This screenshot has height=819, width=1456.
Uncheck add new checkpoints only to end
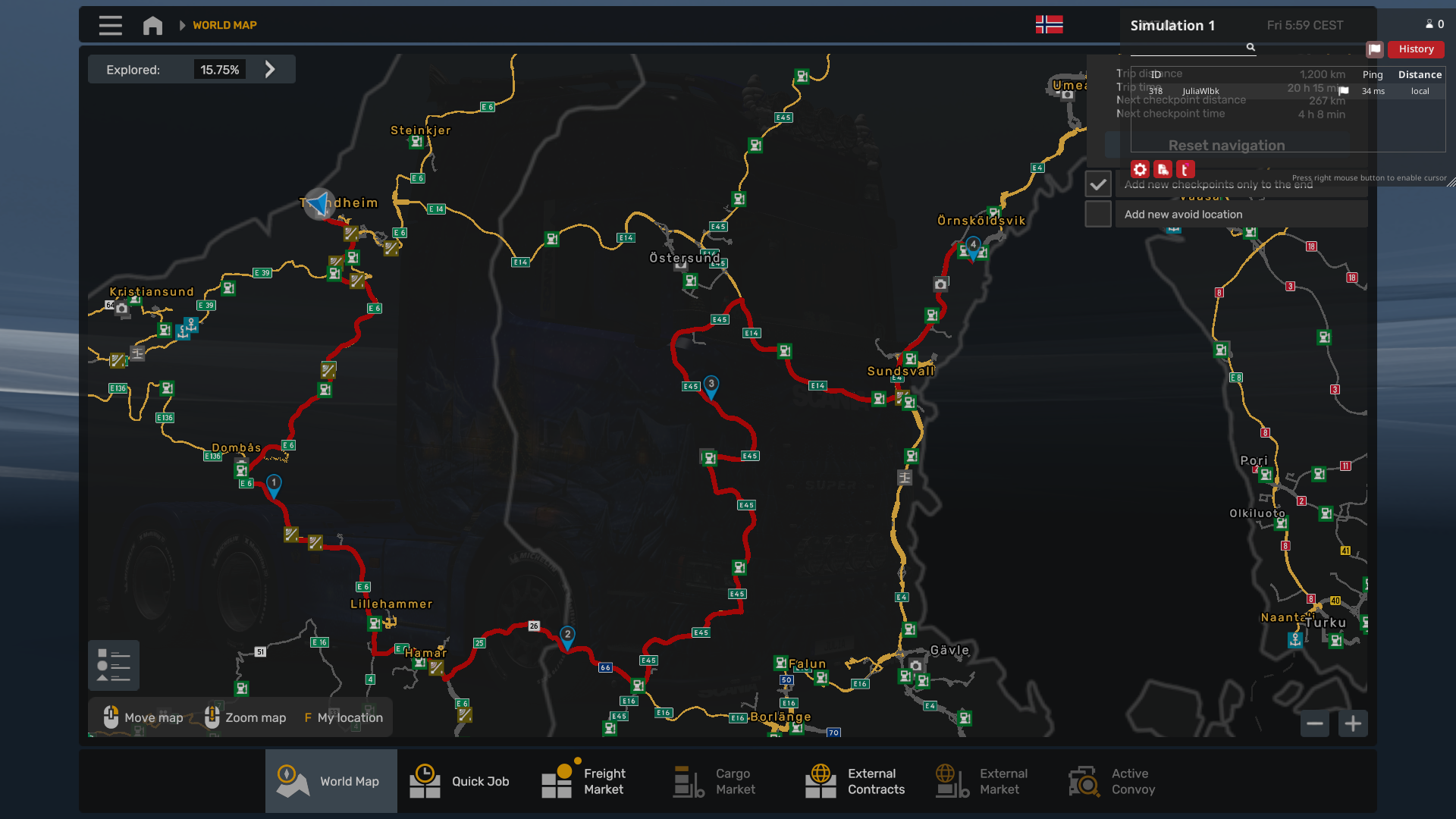(x=1097, y=184)
